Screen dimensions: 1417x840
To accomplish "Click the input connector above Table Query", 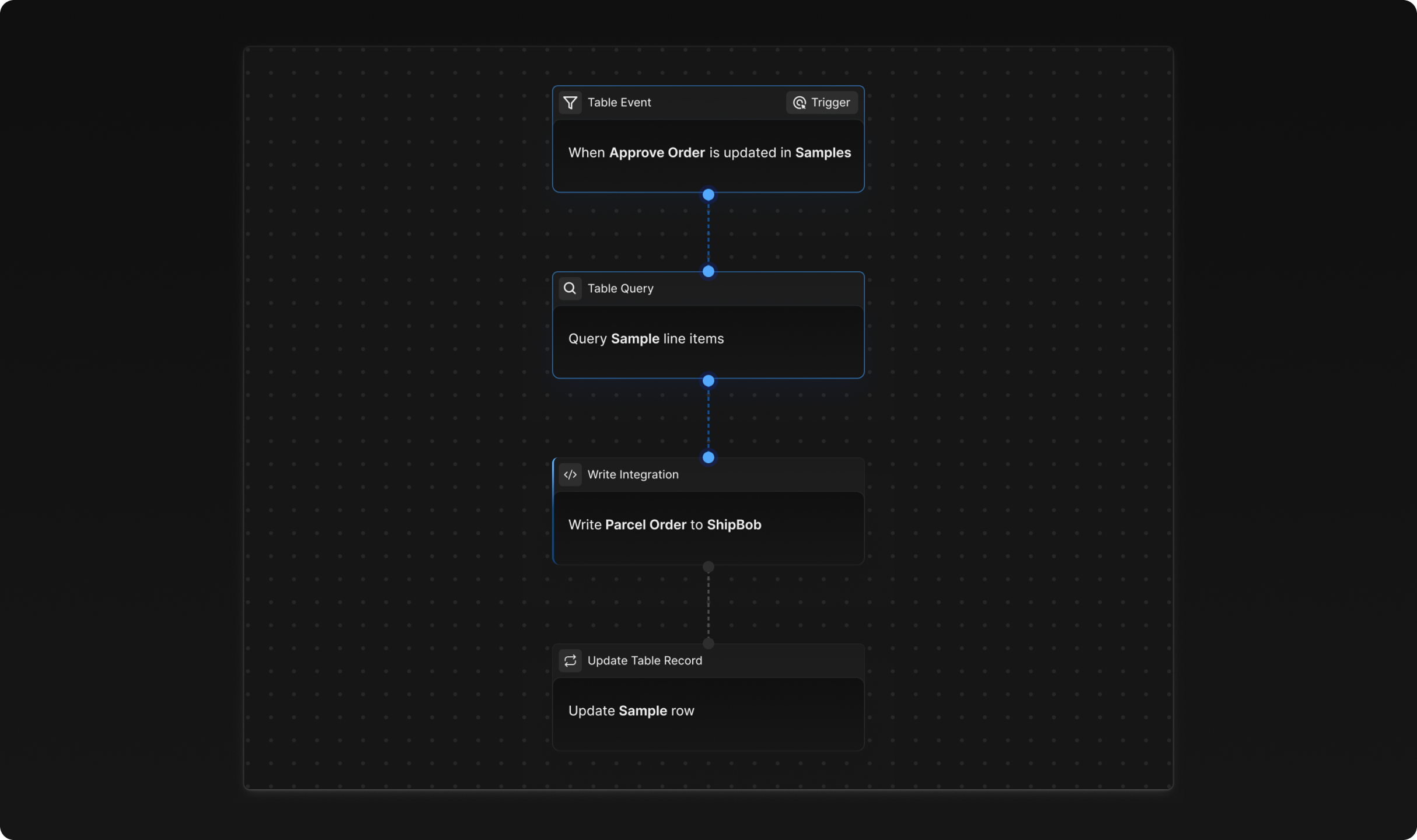I will (708, 271).
